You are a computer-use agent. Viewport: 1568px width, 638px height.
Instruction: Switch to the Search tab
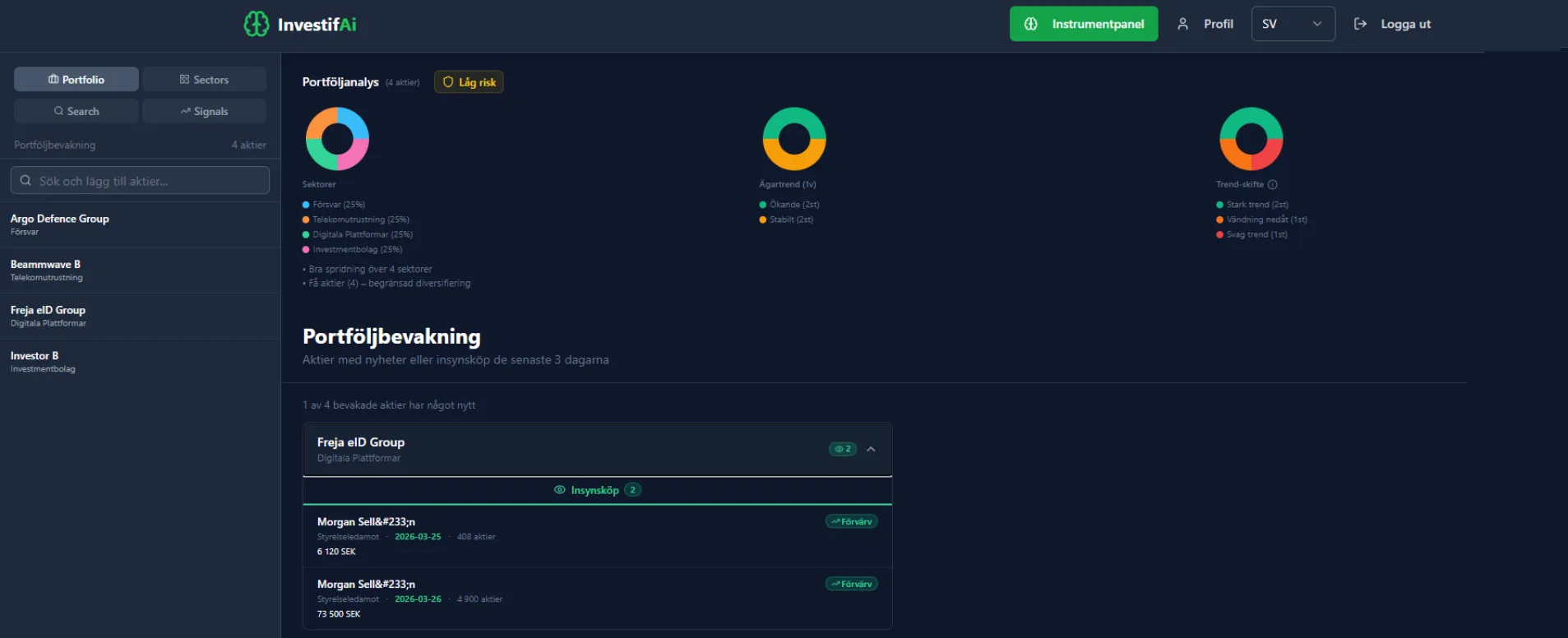click(x=76, y=111)
